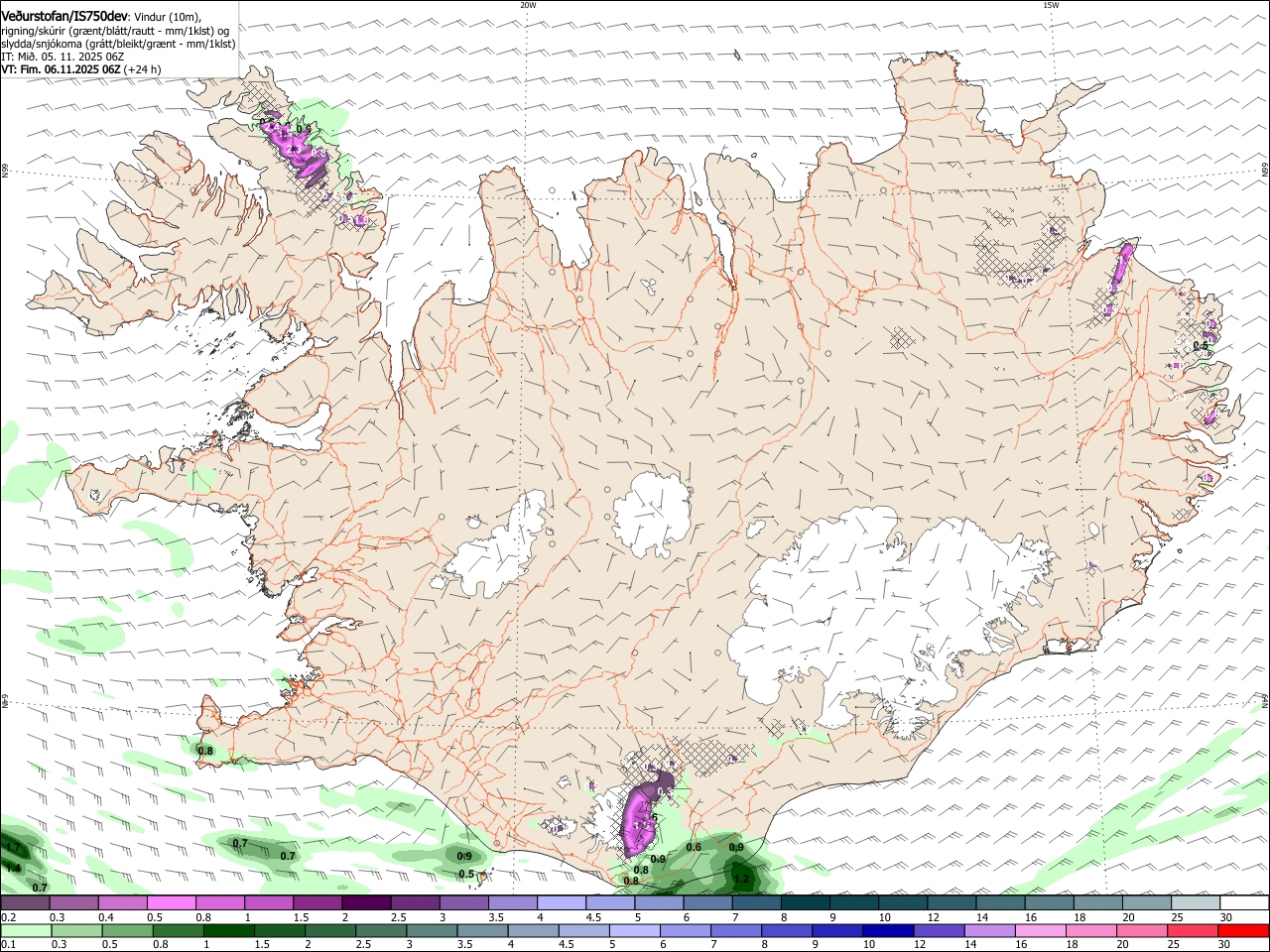The width and height of the screenshot is (1270, 952).
Task: Click the 1.7 precipitation value in the southwest corner
Action: [x=13, y=849]
